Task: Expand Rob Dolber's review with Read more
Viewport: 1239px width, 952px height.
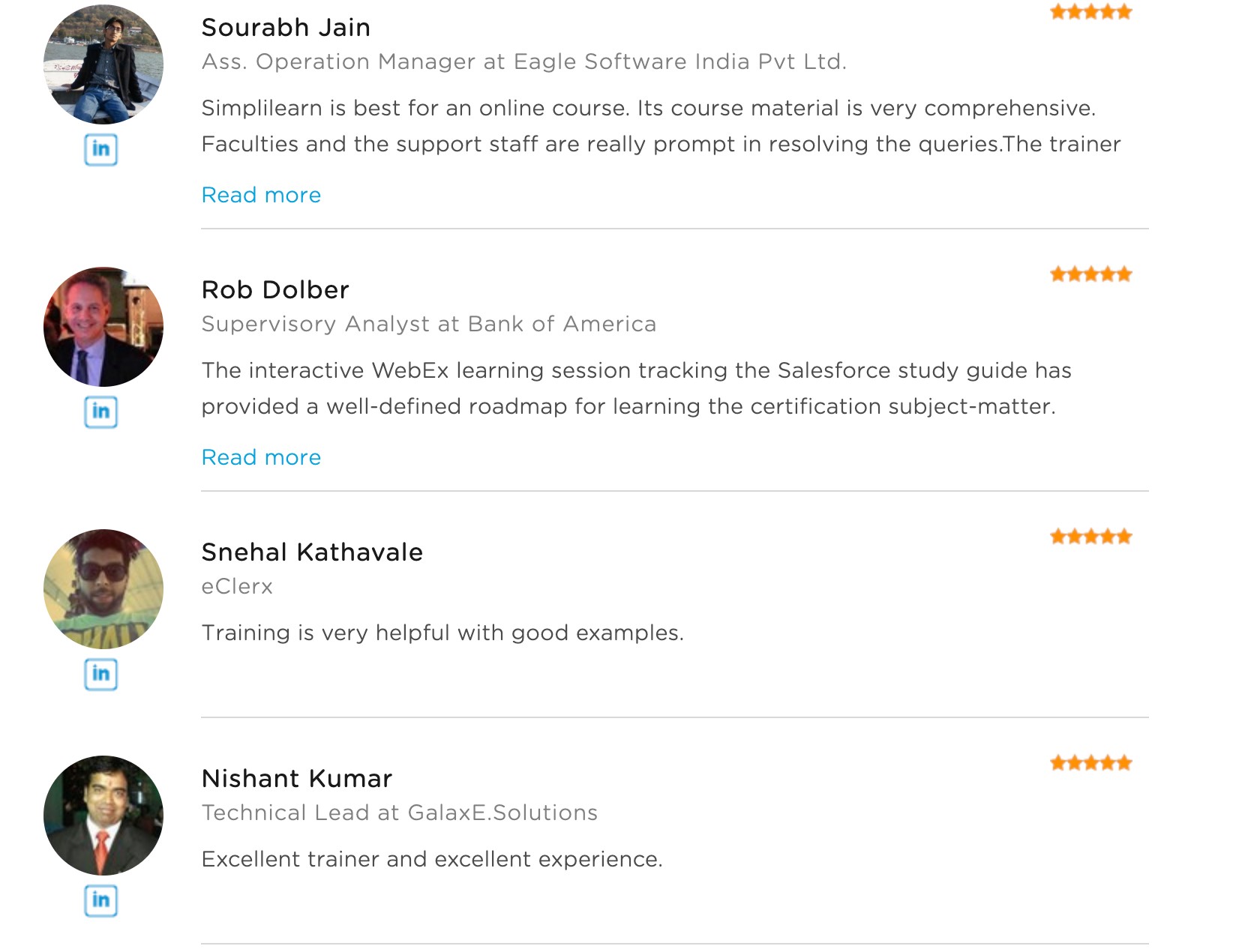Action: tap(261, 457)
